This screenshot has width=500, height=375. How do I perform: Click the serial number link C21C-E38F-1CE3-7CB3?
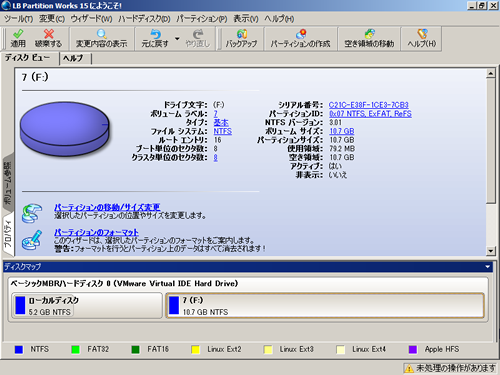click(368, 105)
